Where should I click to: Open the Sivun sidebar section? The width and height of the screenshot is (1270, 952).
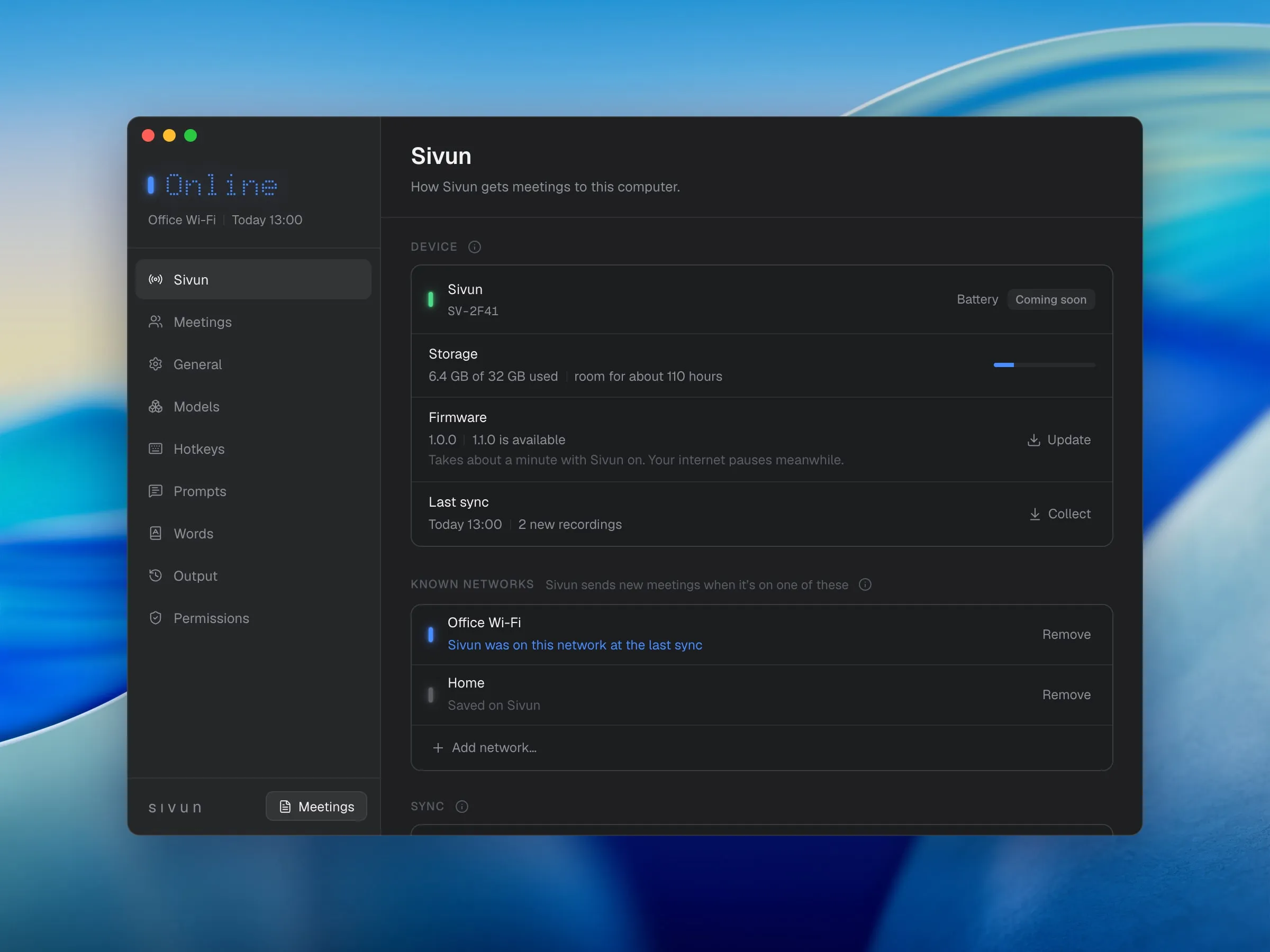pyautogui.click(x=253, y=279)
